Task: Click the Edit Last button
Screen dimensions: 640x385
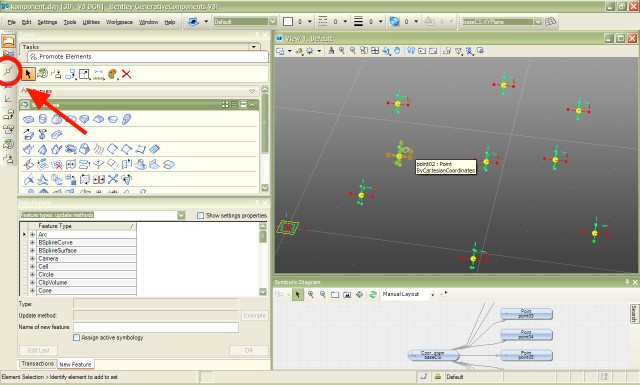Action: (x=38, y=350)
